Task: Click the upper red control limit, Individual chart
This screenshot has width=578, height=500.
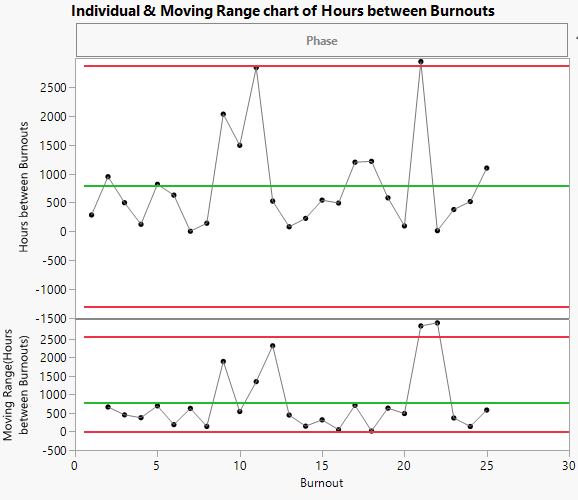Action: [327, 66]
